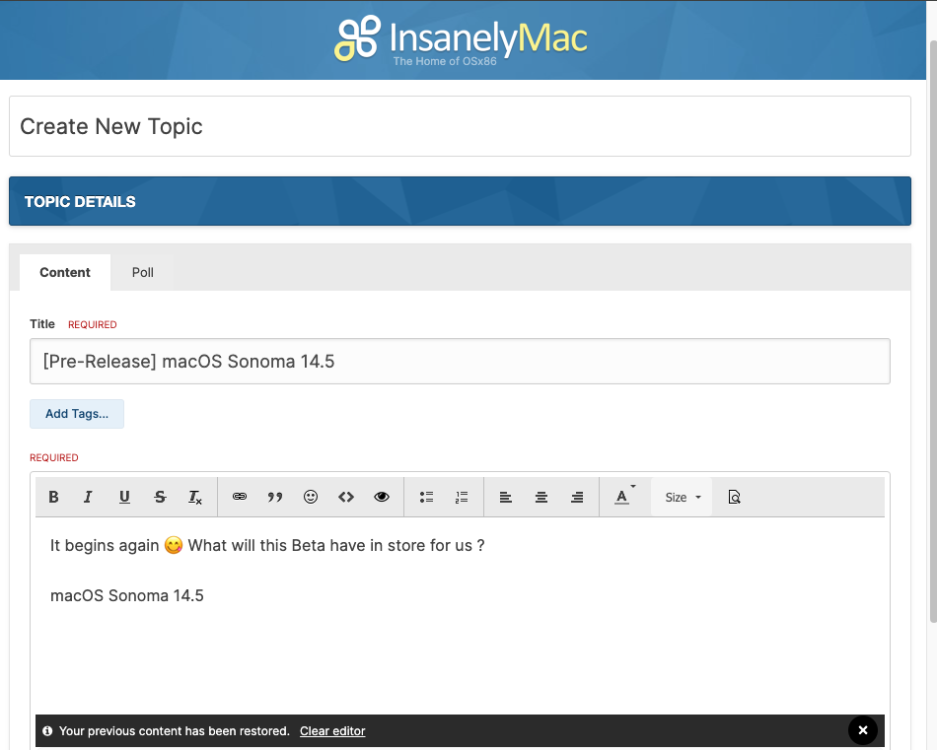937x750 pixels.
Task: Insert a numbered list
Action: (461, 497)
